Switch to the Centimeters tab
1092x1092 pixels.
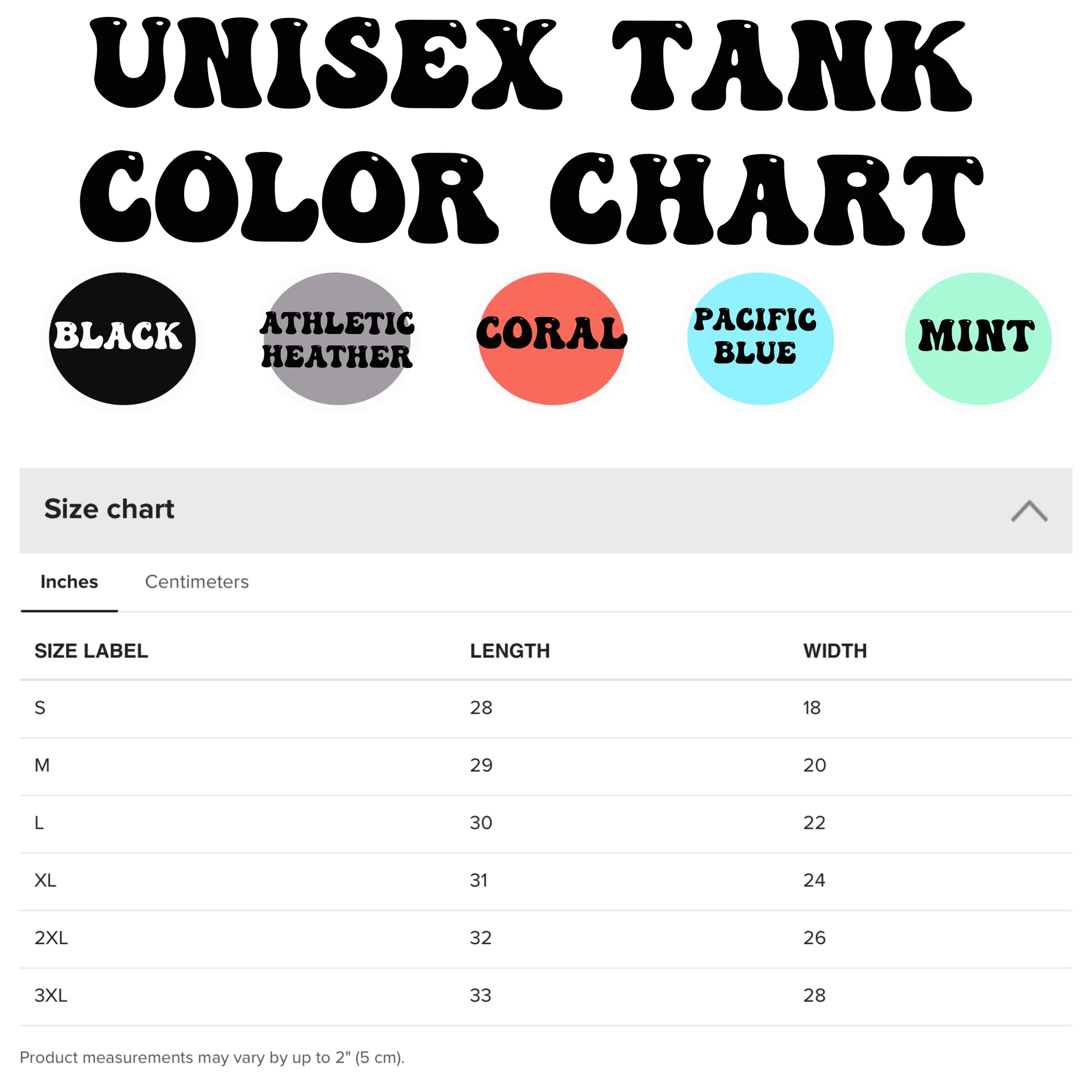[197, 581]
